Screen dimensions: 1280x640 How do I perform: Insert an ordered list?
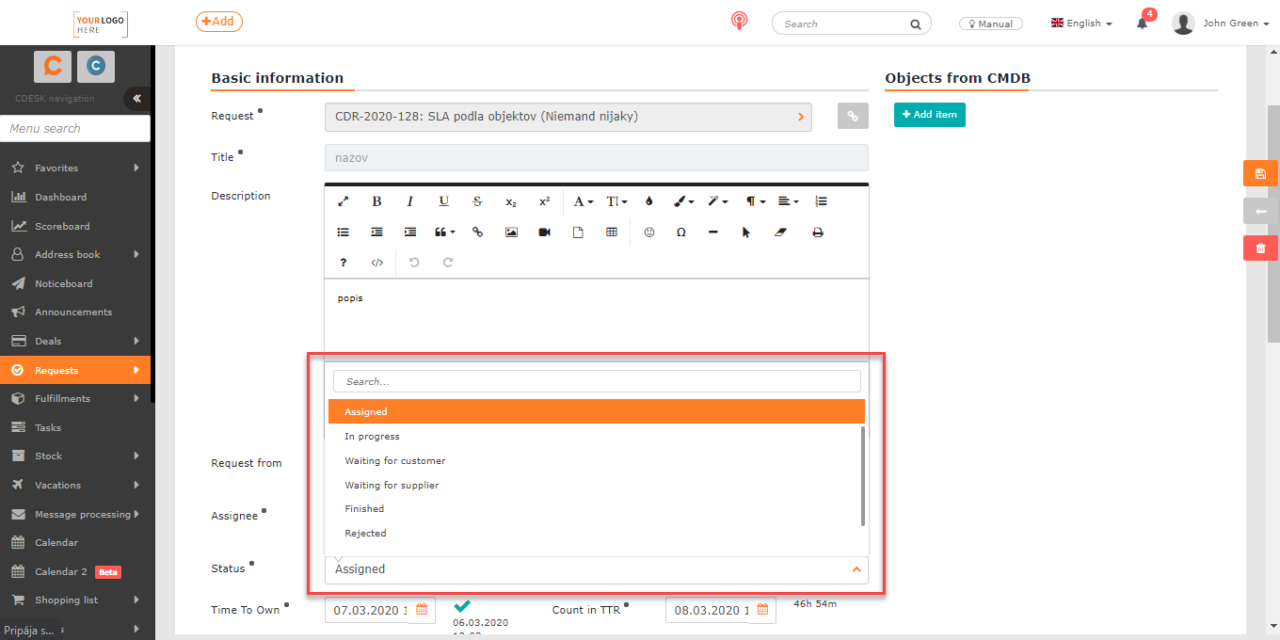pyautogui.click(x=821, y=201)
